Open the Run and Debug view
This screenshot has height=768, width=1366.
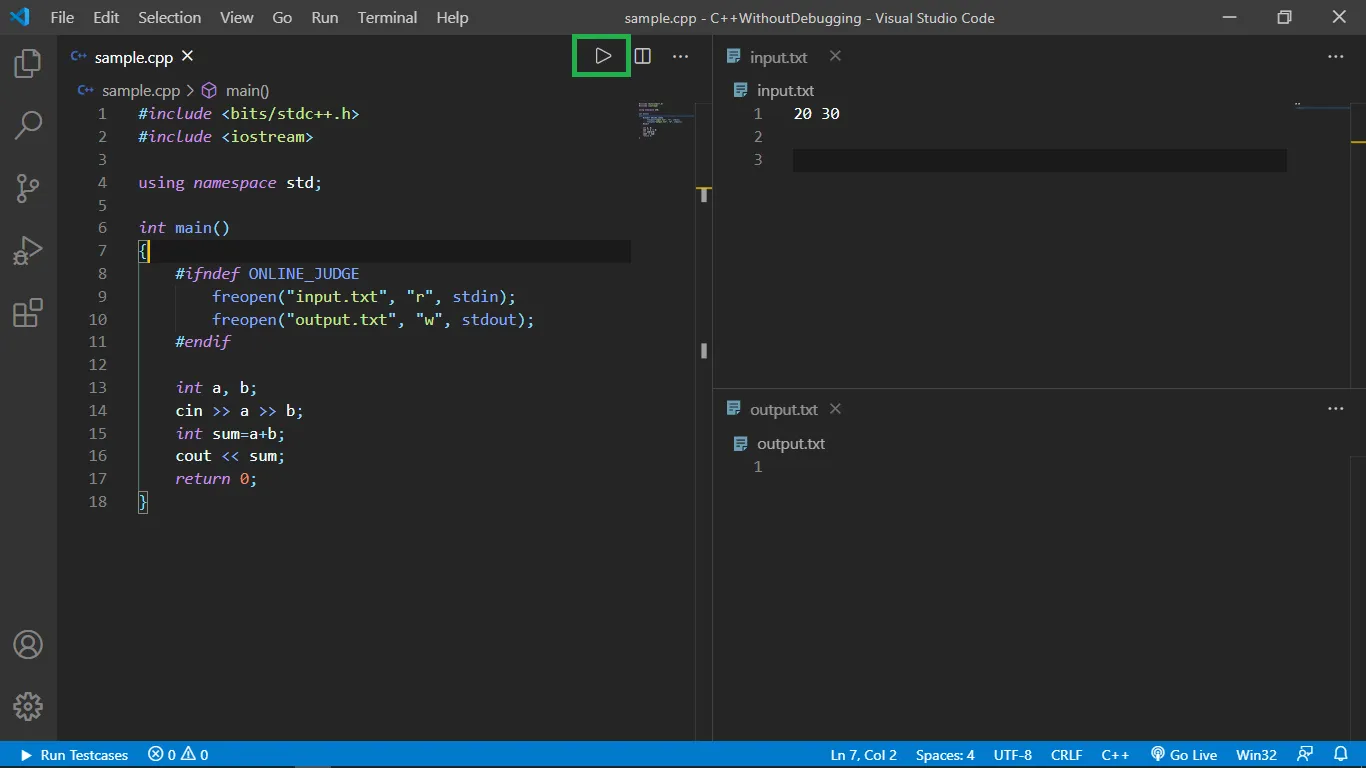click(x=27, y=250)
